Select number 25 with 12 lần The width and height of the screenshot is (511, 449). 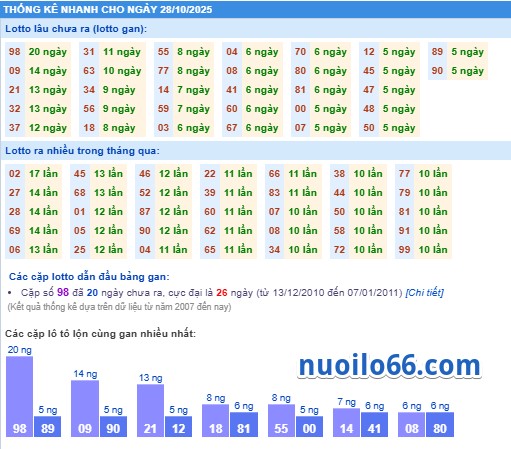(80, 250)
